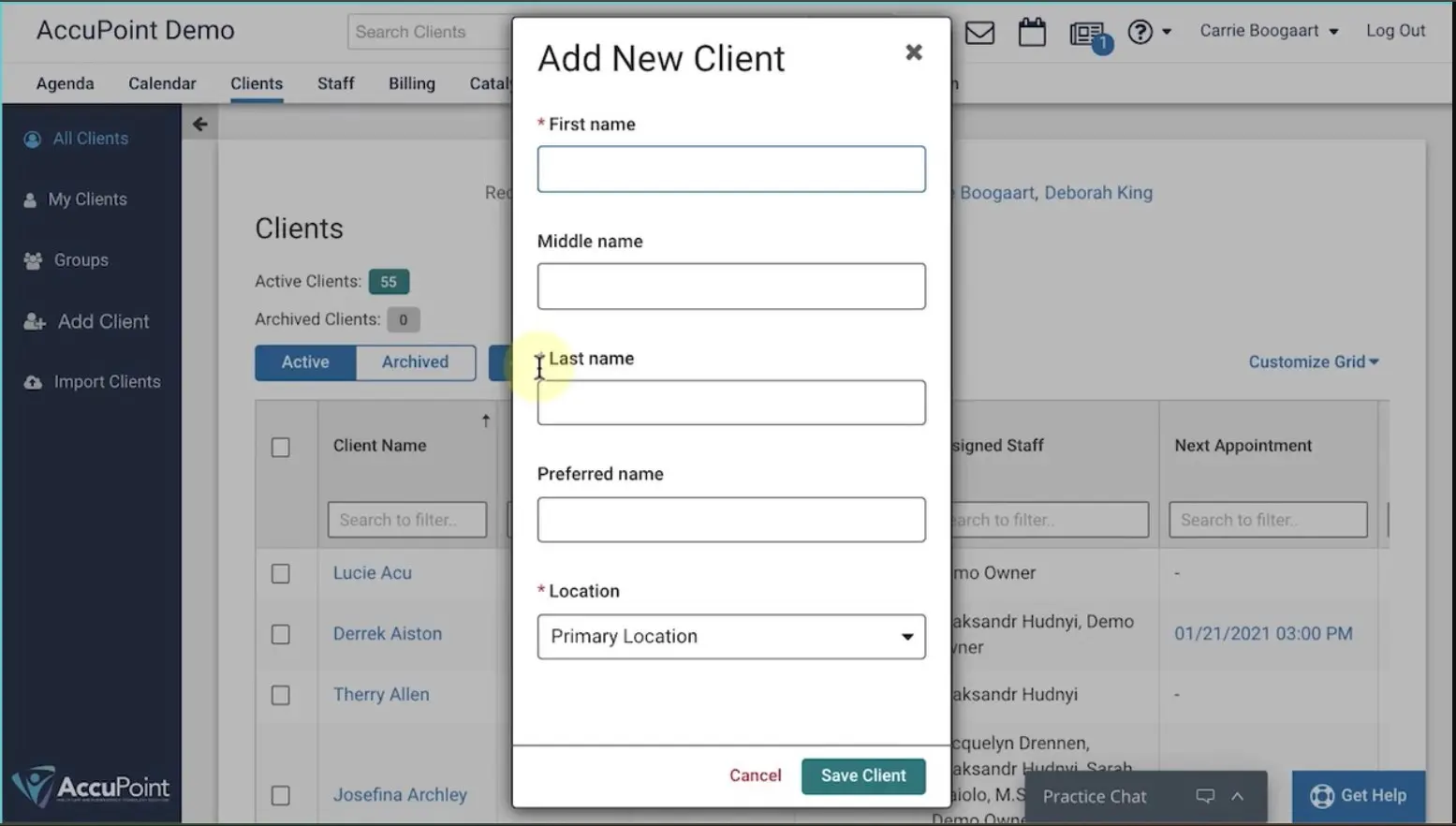Close the Add New Client dialog
Image resolution: width=1456 pixels, height=826 pixels.
click(x=914, y=52)
